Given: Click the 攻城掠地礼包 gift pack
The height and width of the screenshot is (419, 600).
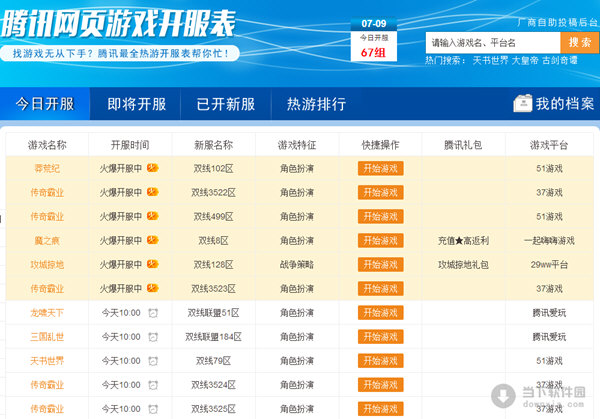Looking at the screenshot, I should 463,265.
